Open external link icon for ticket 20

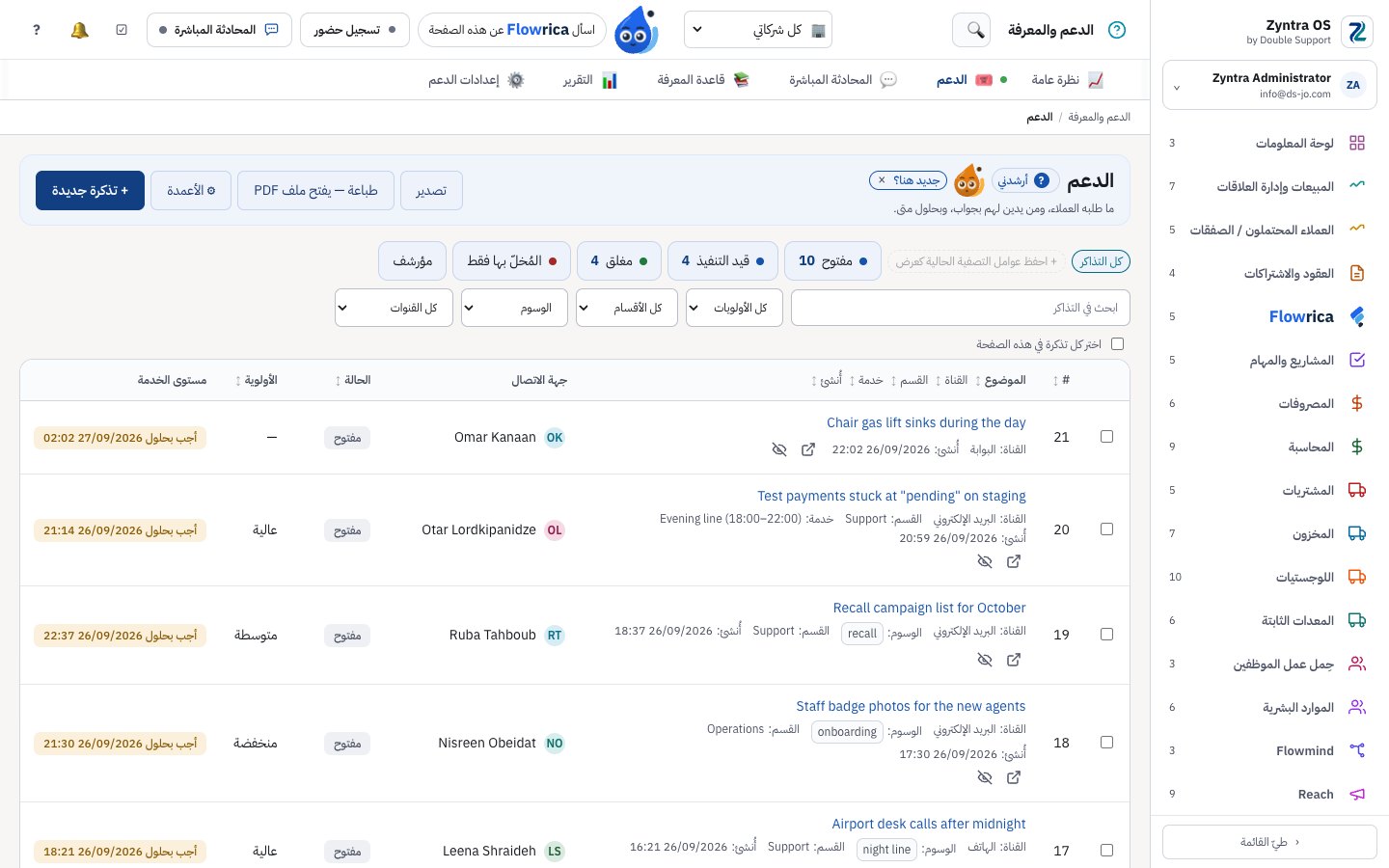click(1014, 561)
